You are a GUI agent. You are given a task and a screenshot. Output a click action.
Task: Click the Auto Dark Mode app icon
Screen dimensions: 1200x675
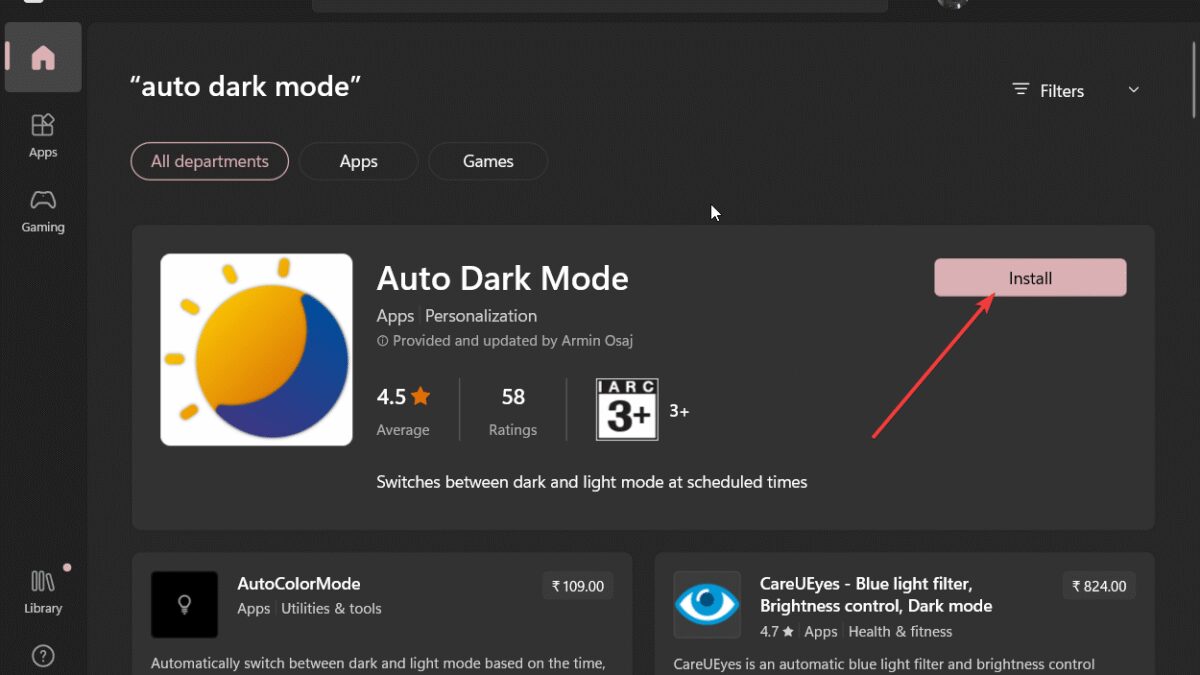pos(256,349)
